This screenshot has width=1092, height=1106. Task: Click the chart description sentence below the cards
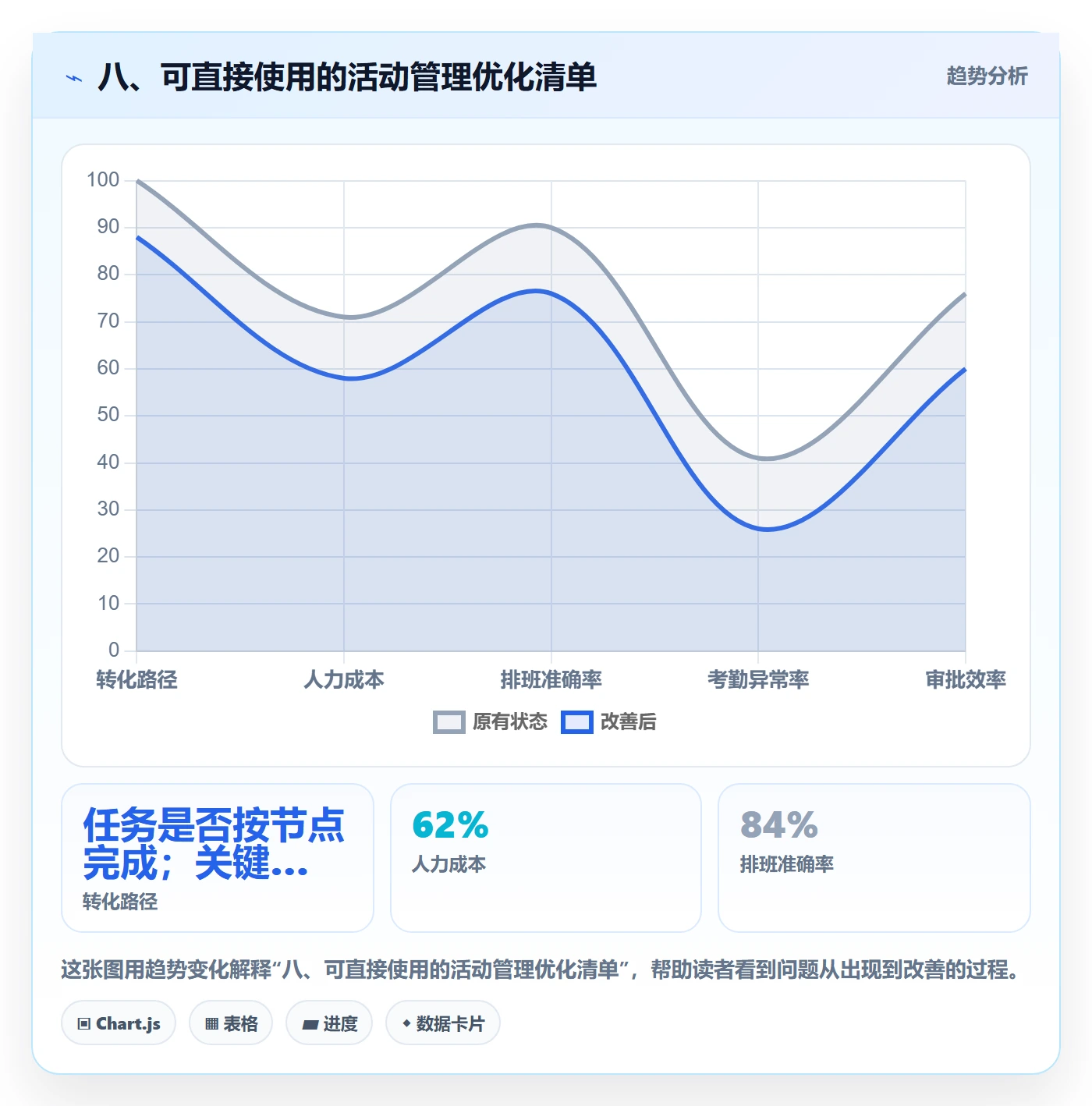click(x=542, y=970)
